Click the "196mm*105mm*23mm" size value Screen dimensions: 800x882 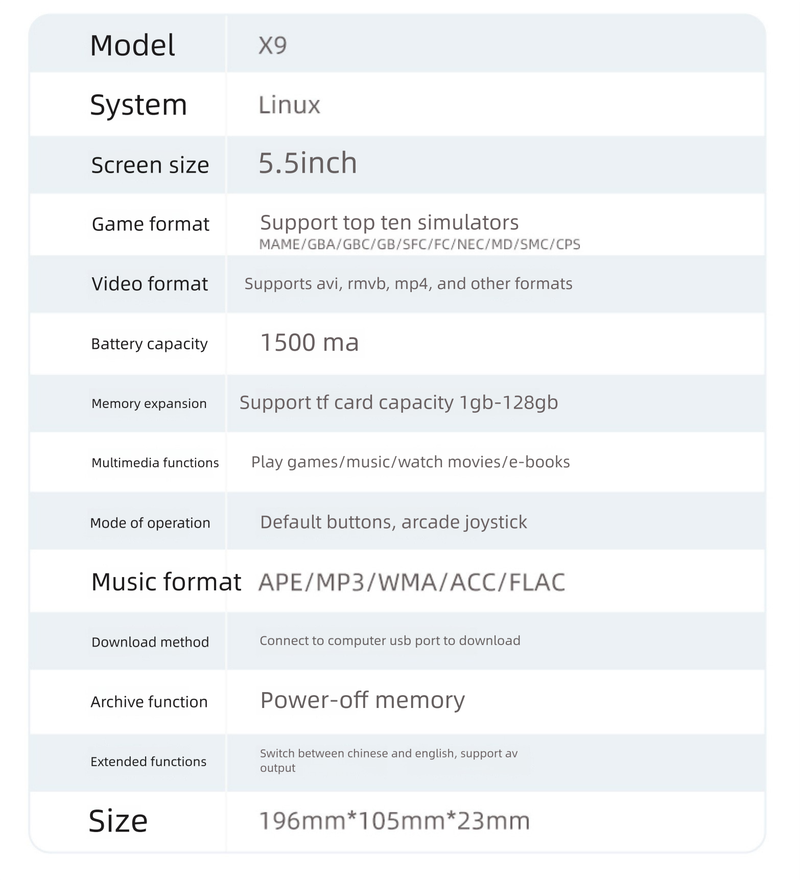pyautogui.click(x=394, y=821)
